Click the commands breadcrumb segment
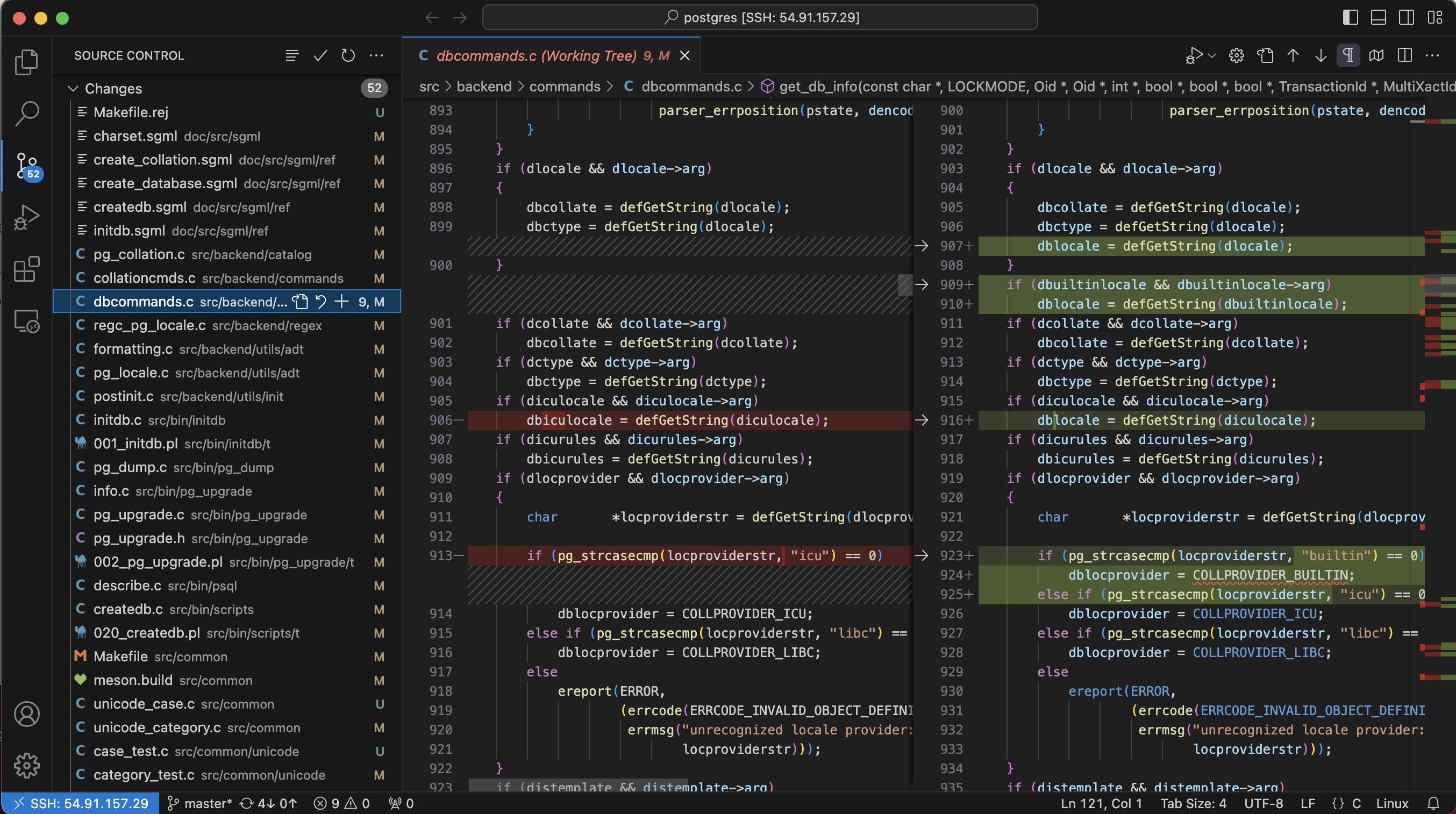Viewport: 1456px width, 814px height. click(x=564, y=87)
